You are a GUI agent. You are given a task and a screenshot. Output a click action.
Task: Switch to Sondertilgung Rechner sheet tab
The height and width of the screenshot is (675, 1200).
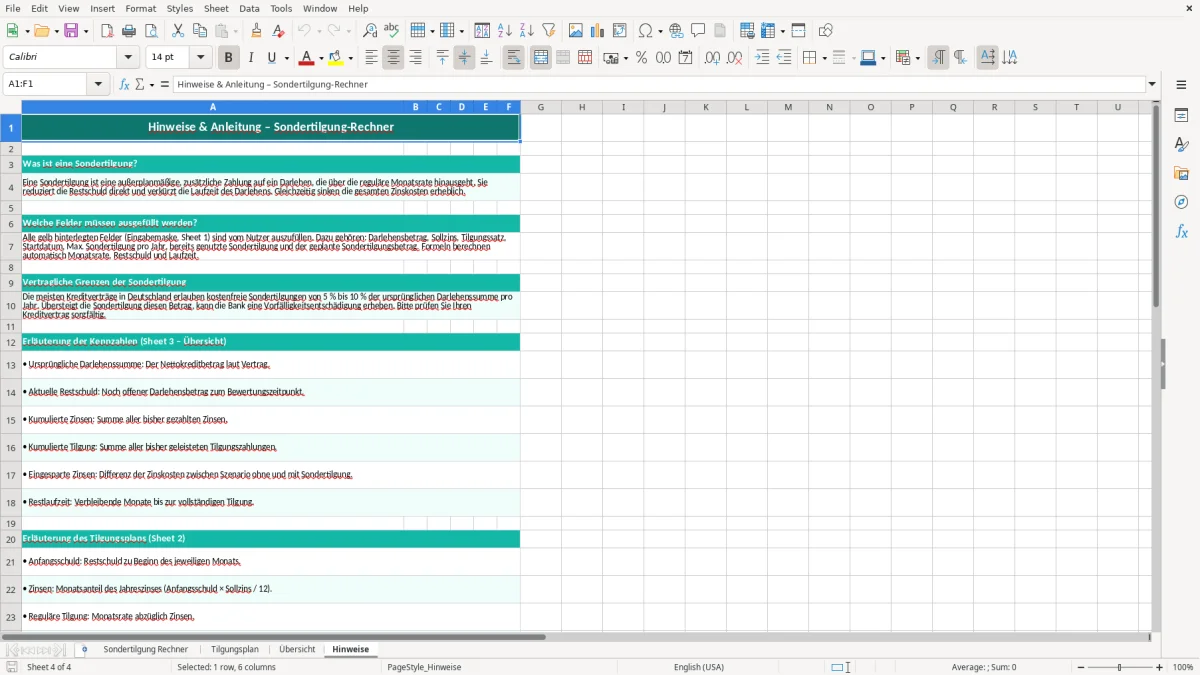coord(146,649)
